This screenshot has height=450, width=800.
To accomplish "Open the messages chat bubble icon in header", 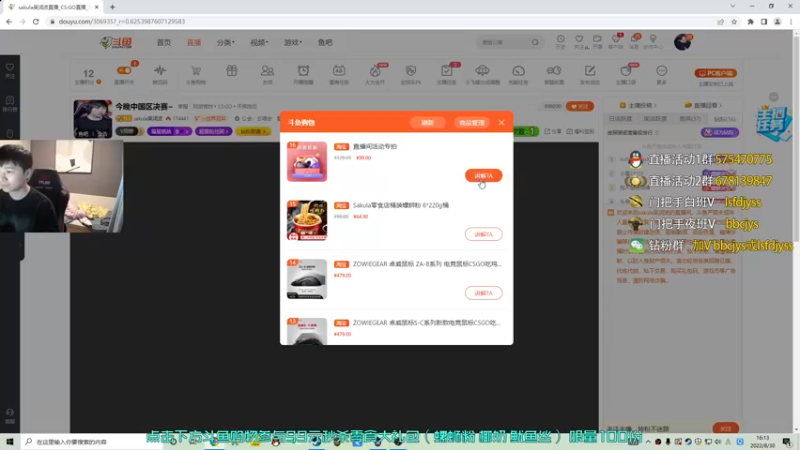I will pyautogui.click(x=634, y=41).
